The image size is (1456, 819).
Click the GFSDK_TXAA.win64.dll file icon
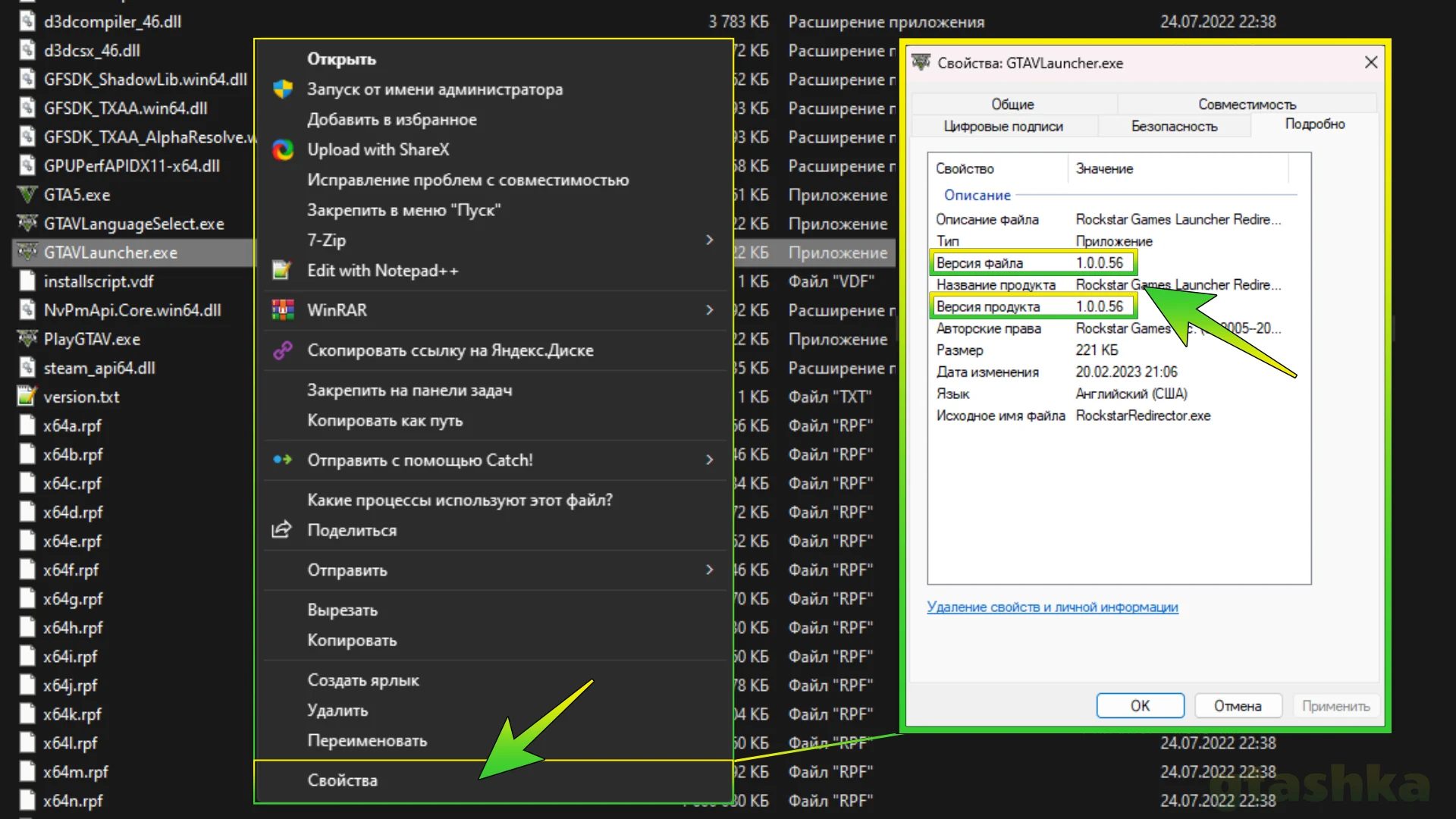27,108
